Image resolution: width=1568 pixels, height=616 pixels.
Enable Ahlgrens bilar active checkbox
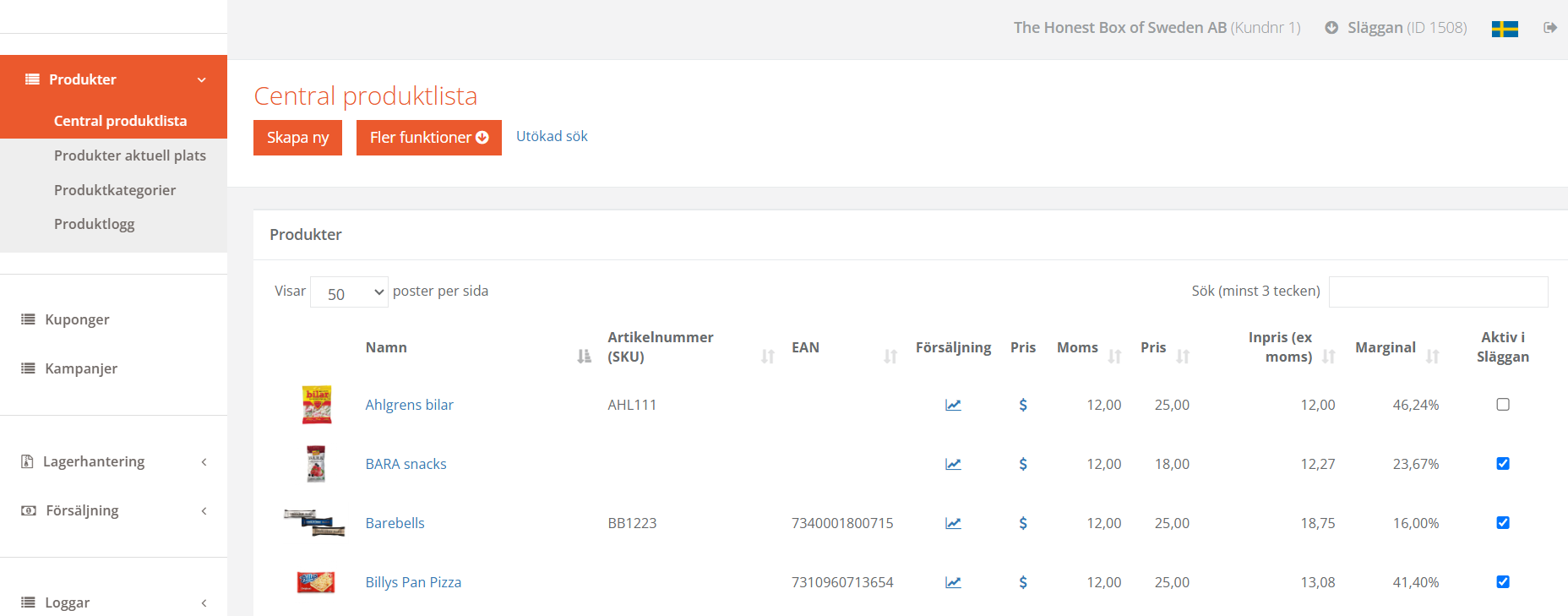[x=1502, y=405]
